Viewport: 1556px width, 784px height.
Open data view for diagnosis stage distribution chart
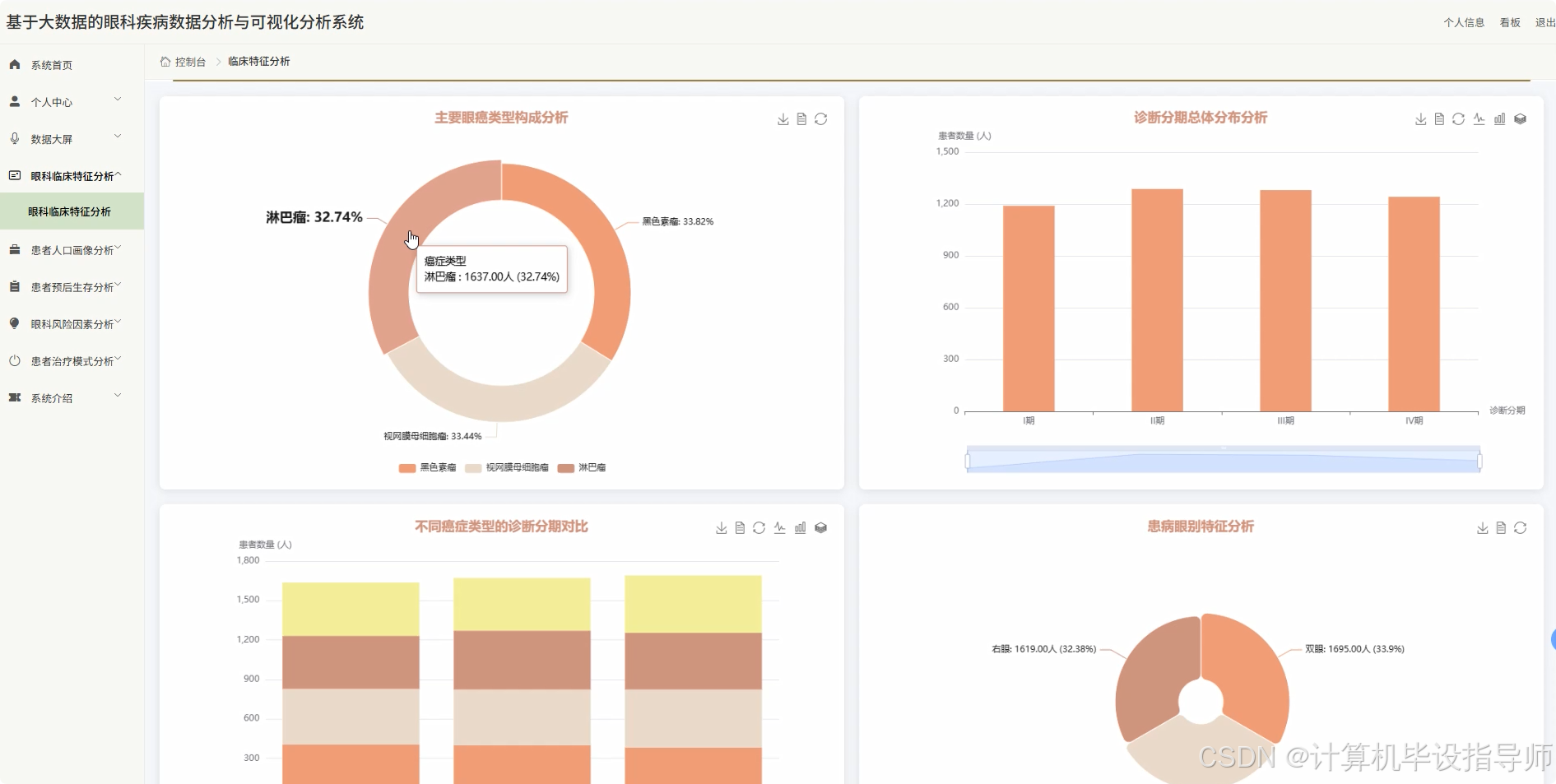(1439, 119)
